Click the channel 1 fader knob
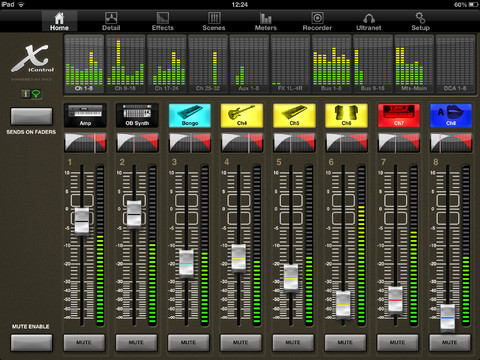 click(82, 221)
